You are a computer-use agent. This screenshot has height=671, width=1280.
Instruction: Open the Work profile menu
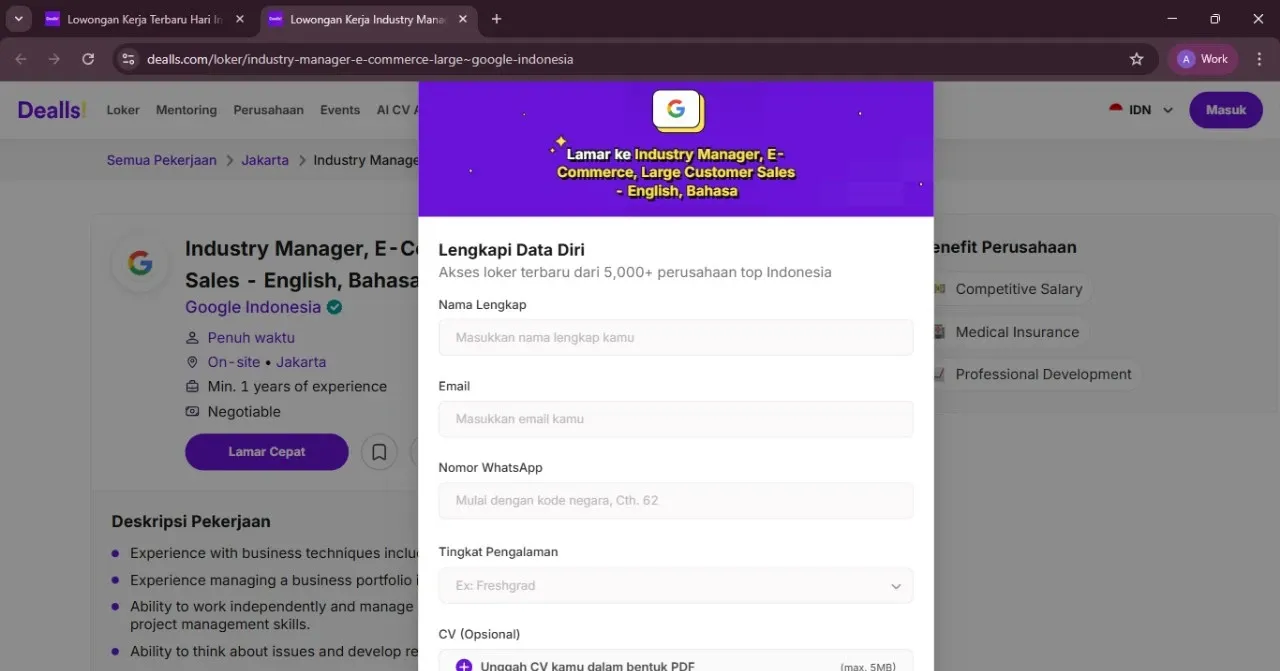(1203, 59)
